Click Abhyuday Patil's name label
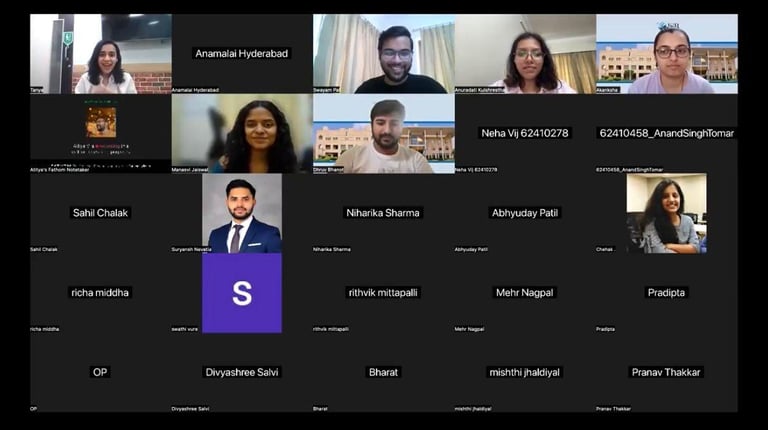The height and width of the screenshot is (430, 768). 525,213
